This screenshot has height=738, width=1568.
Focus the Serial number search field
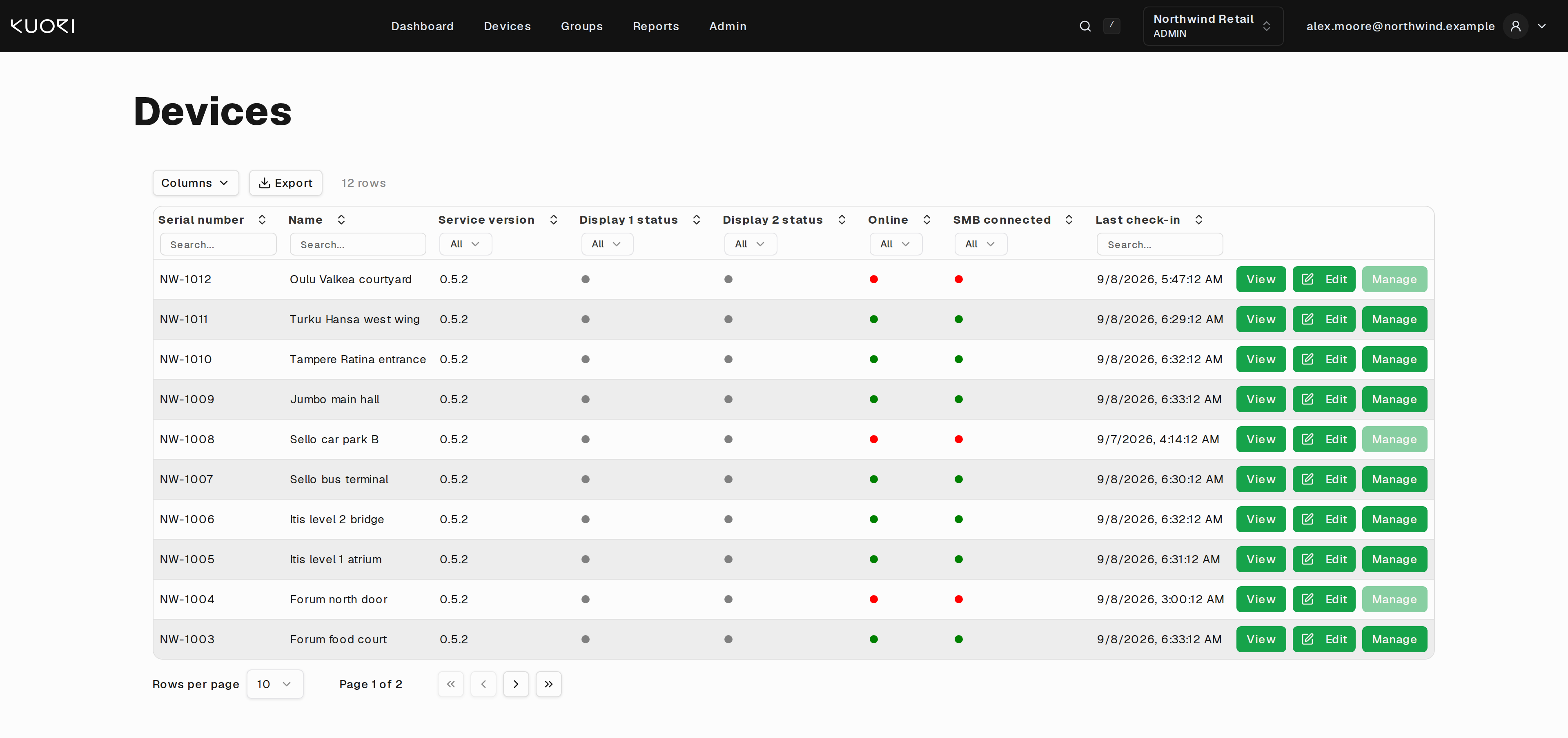click(x=218, y=244)
